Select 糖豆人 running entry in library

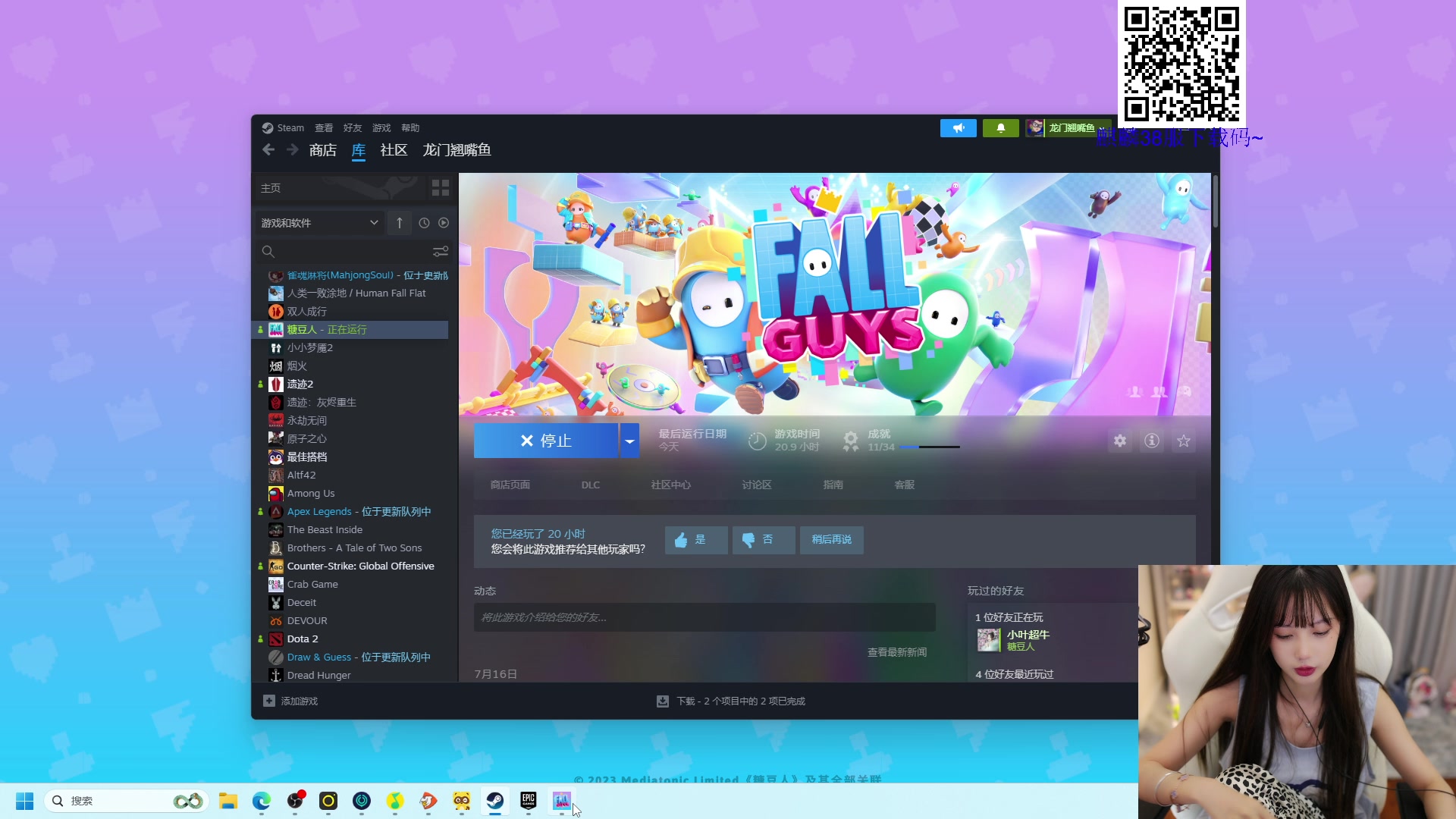tap(351, 330)
